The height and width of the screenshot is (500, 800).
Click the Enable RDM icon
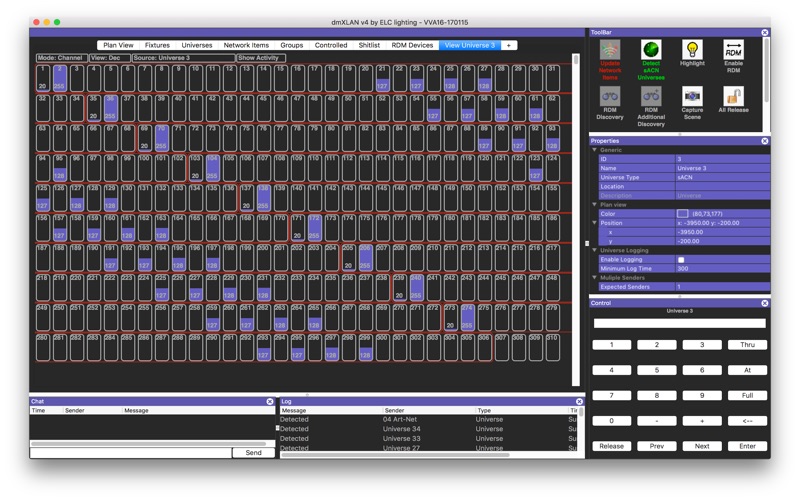coord(733,50)
